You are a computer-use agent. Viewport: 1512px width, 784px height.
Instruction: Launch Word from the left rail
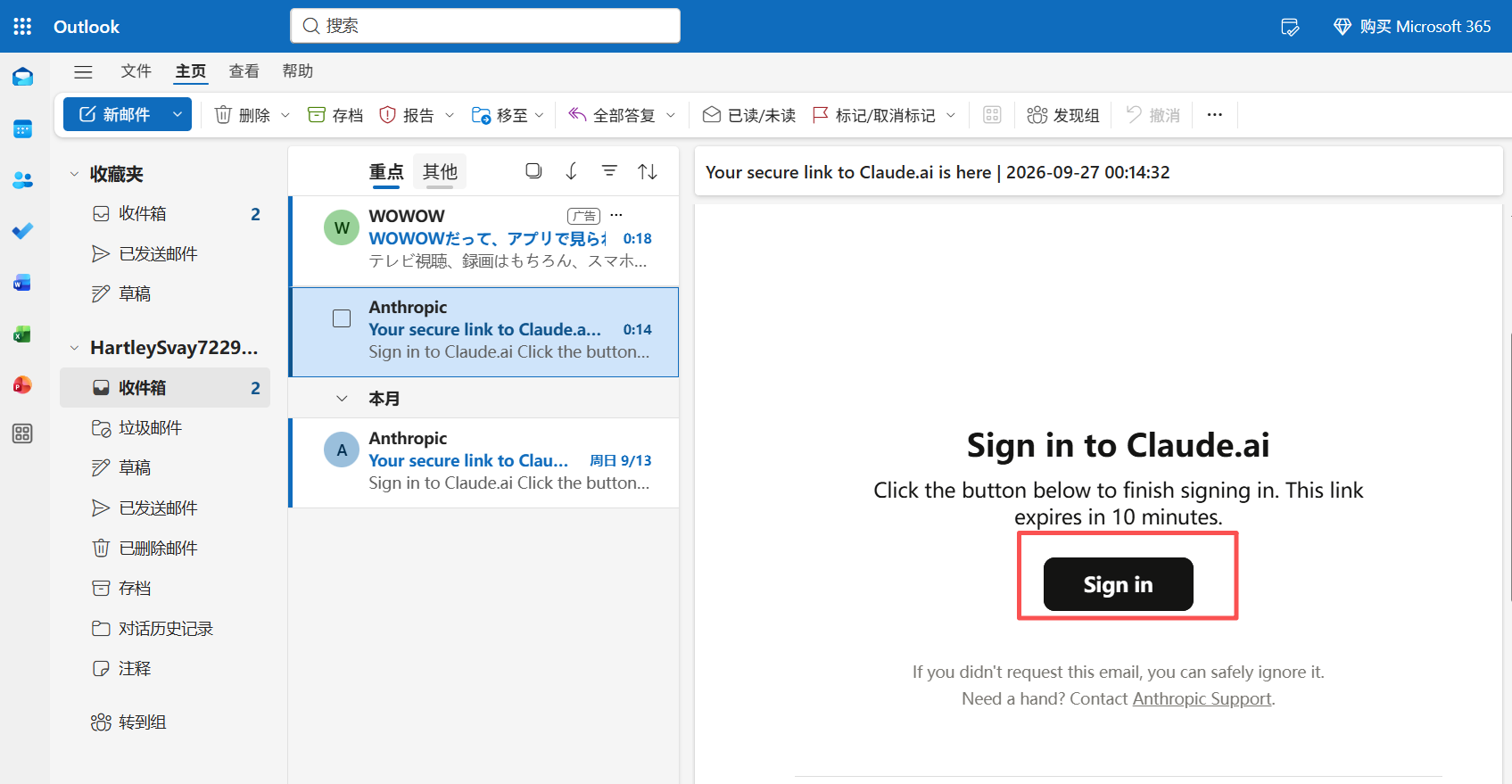22,283
